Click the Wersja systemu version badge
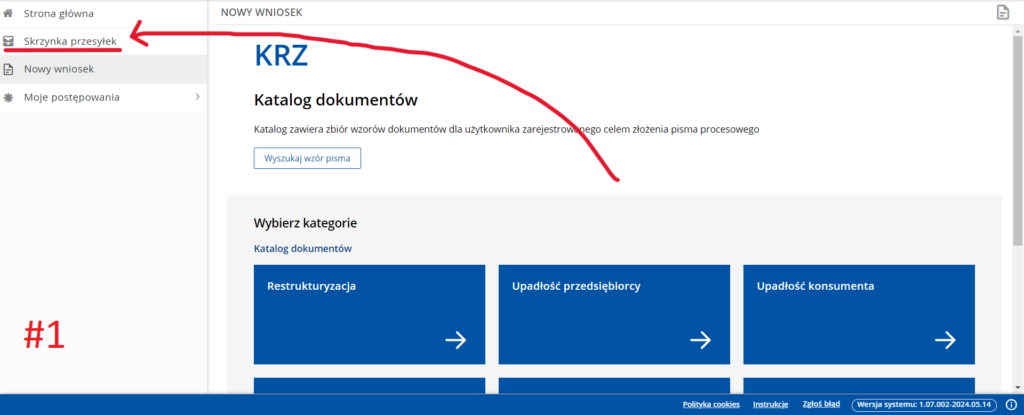This screenshot has height=415, width=1024. (926, 404)
